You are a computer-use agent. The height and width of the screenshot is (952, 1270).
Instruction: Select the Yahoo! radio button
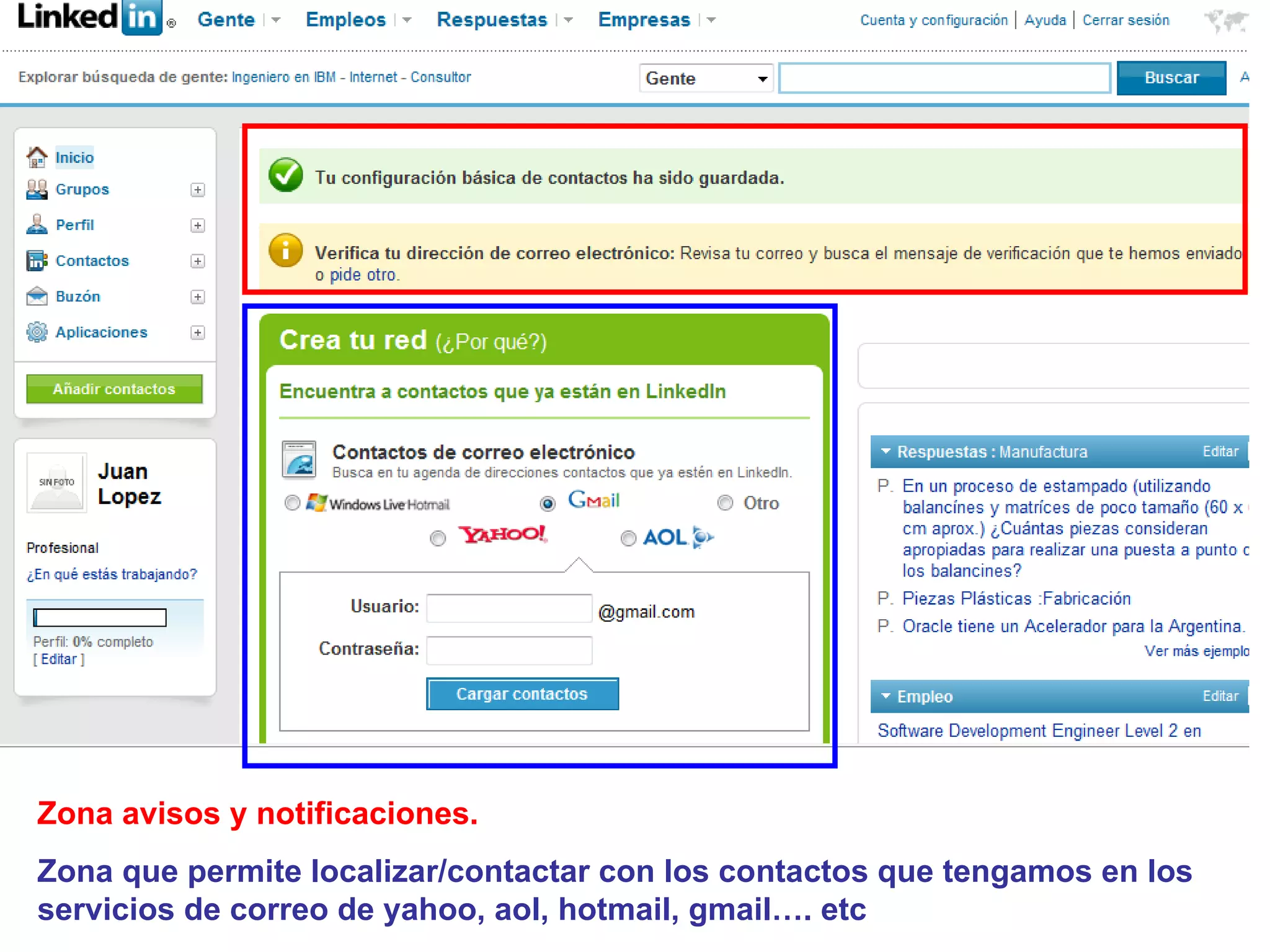coord(438,538)
